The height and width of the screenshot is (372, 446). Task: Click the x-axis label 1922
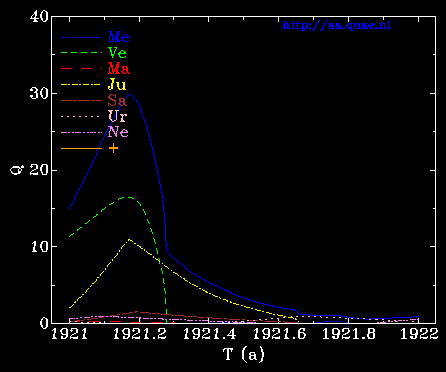419,334
